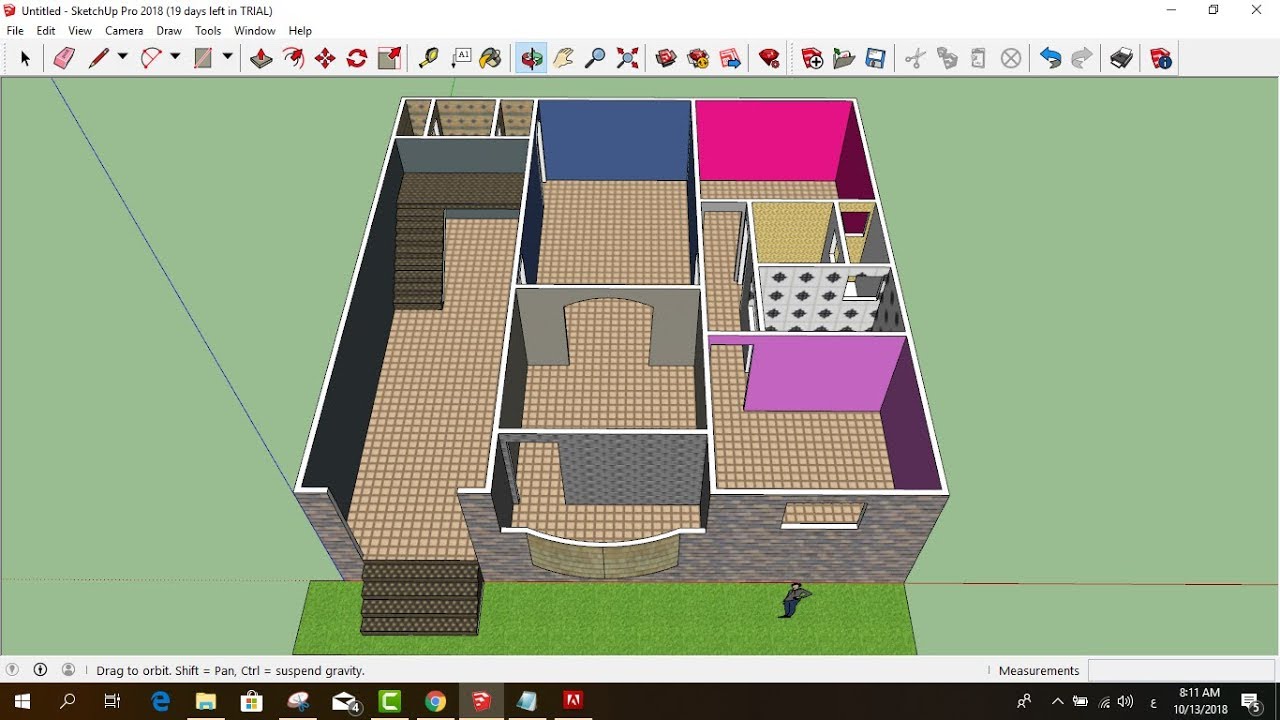Open the Mail app from the taskbar
This screenshot has height=720, width=1280.
pyautogui.click(x=346, y=701)
